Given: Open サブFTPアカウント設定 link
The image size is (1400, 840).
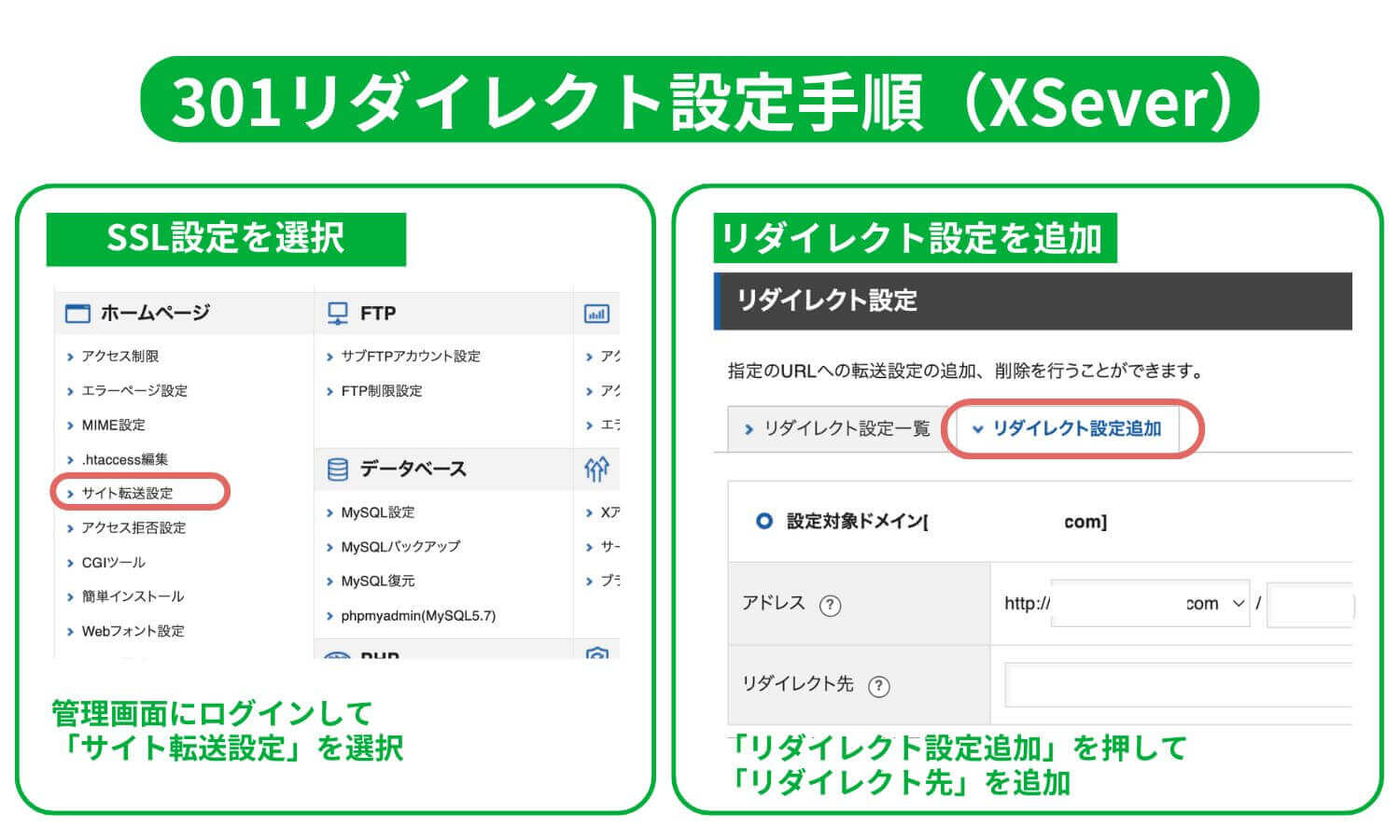Looking at the screenshot, I should coord(411,357).
